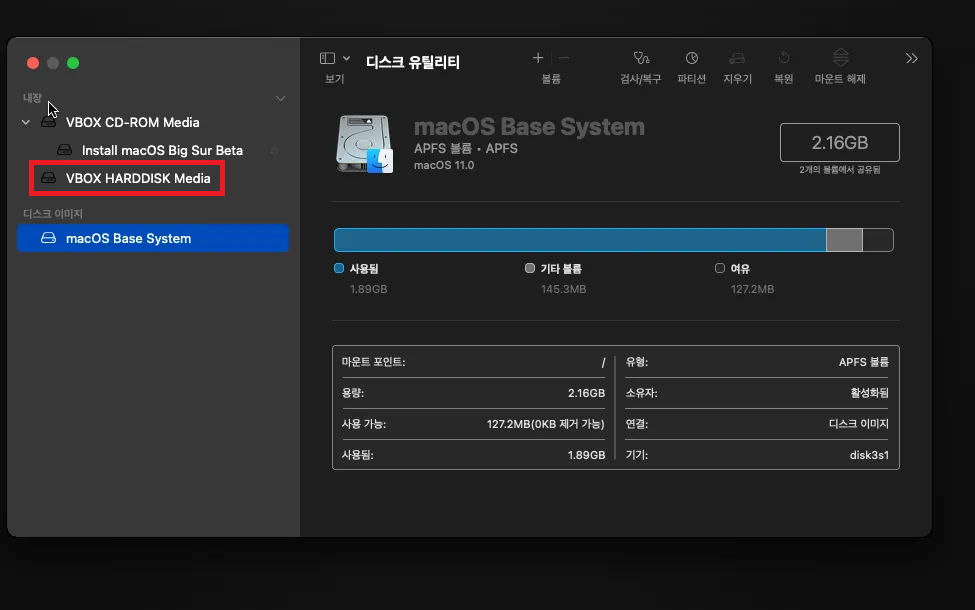Screen dimensions: 975x610
Task: Click the 'APFS 볼륨 • APFS' subtitle
Action: point(466,149)
